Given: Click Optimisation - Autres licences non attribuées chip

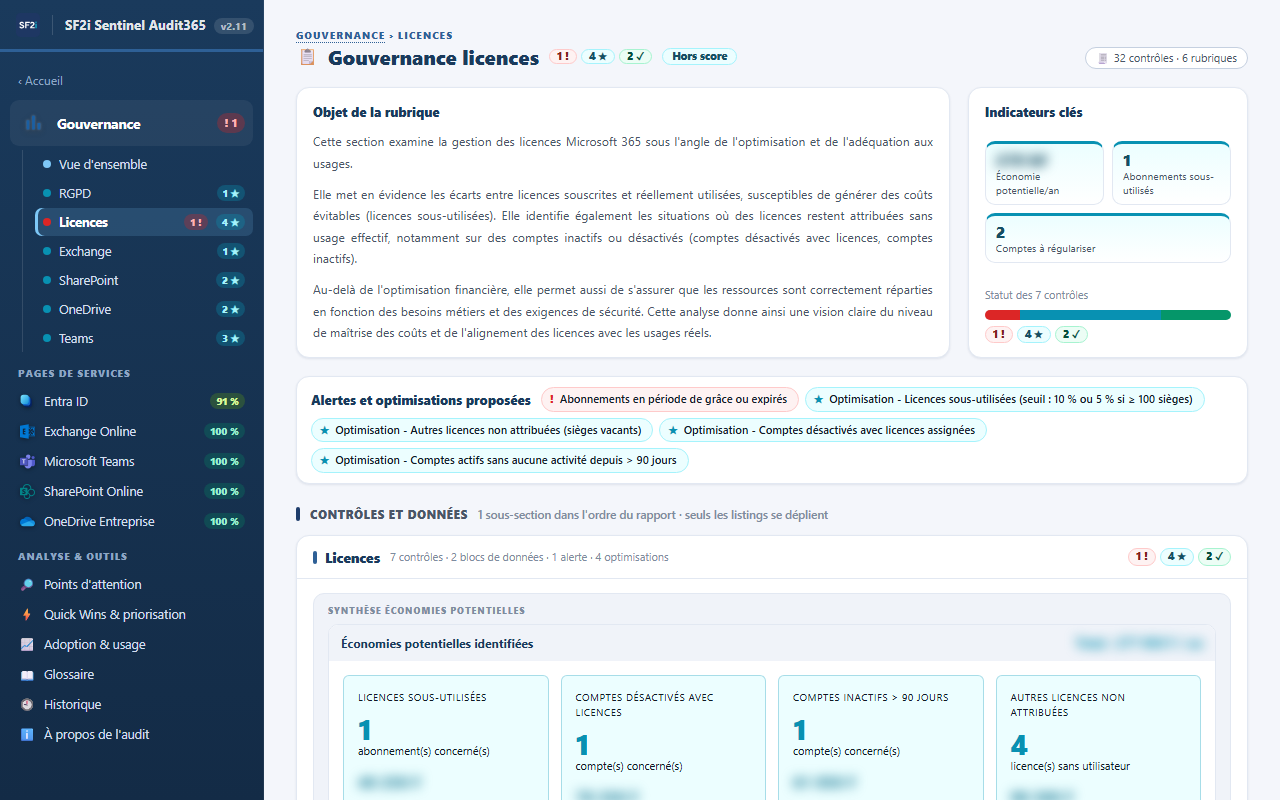Looking at the screenshot, I should (482, 430).
